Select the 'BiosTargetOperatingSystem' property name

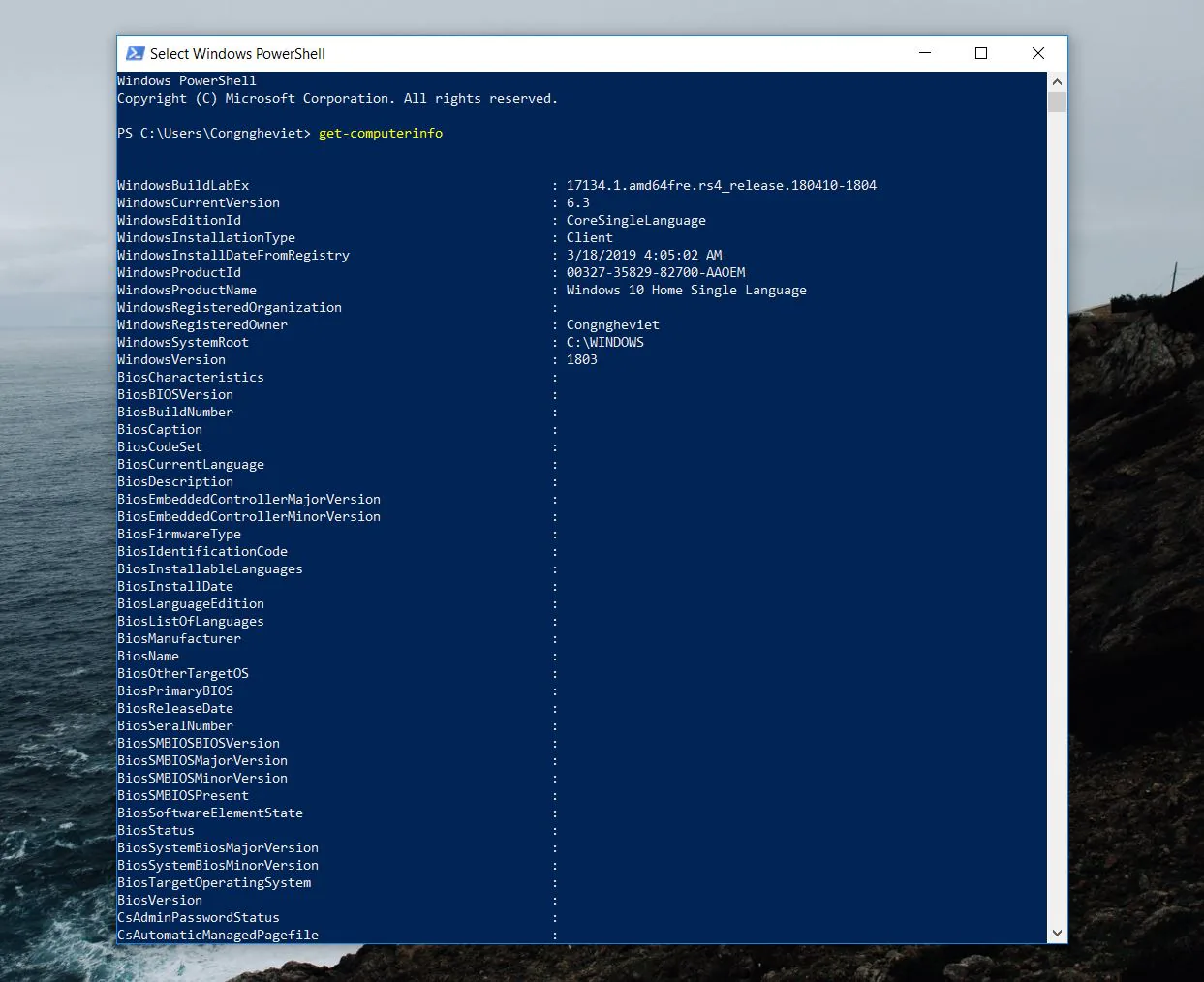(x=214, y=883)
